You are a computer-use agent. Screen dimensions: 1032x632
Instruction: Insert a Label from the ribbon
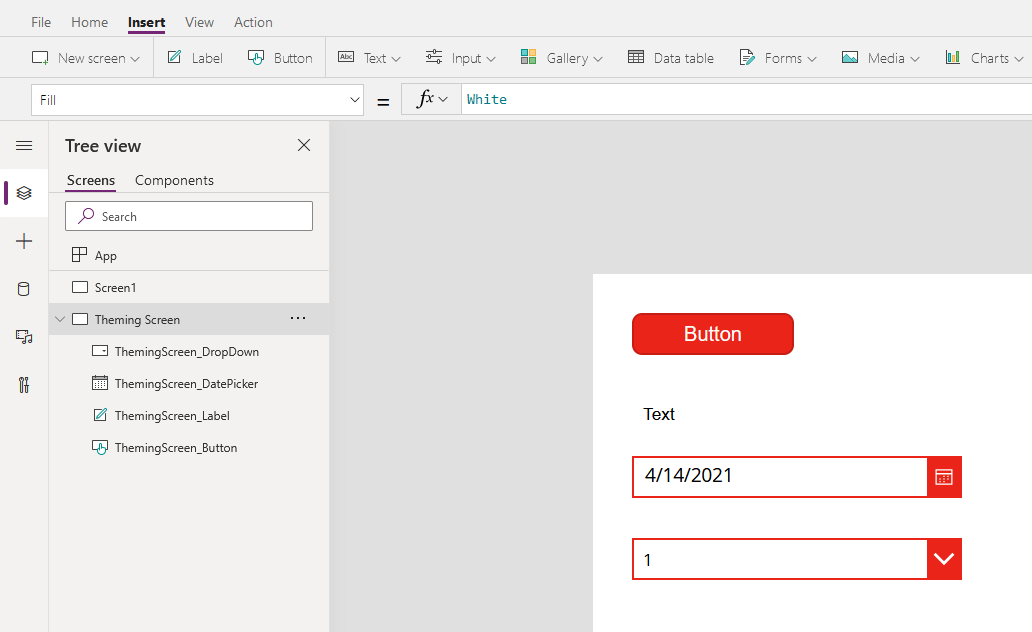coord(194,58)
